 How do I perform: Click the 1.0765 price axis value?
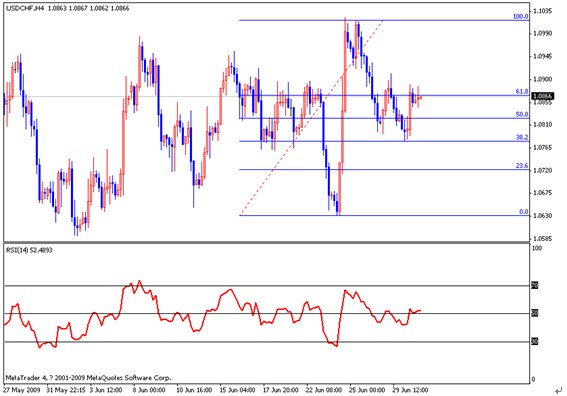[x=543, y=148]
